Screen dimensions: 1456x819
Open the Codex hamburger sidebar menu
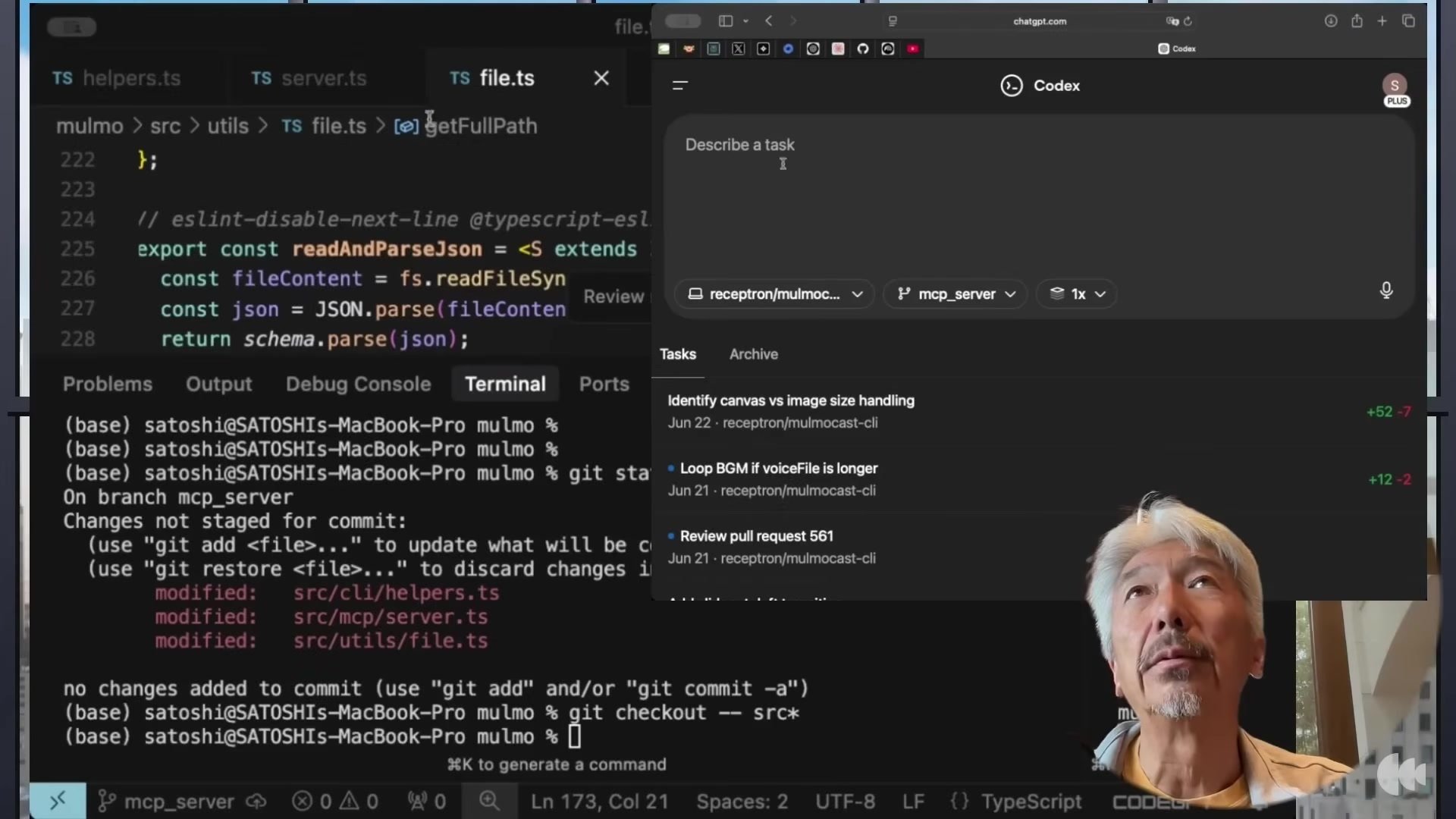pos(679,86)
